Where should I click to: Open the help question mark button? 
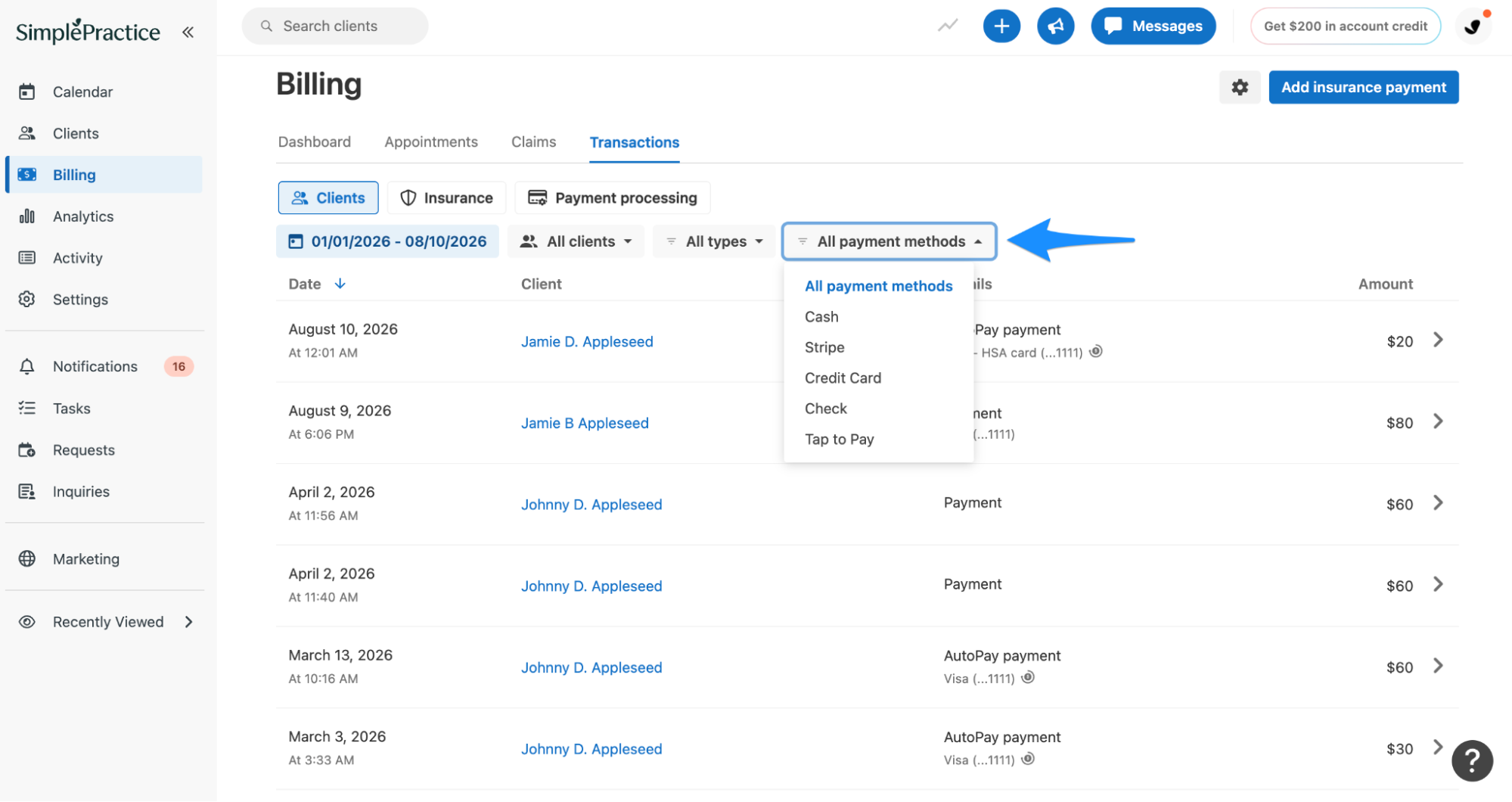click(1472, 760)
